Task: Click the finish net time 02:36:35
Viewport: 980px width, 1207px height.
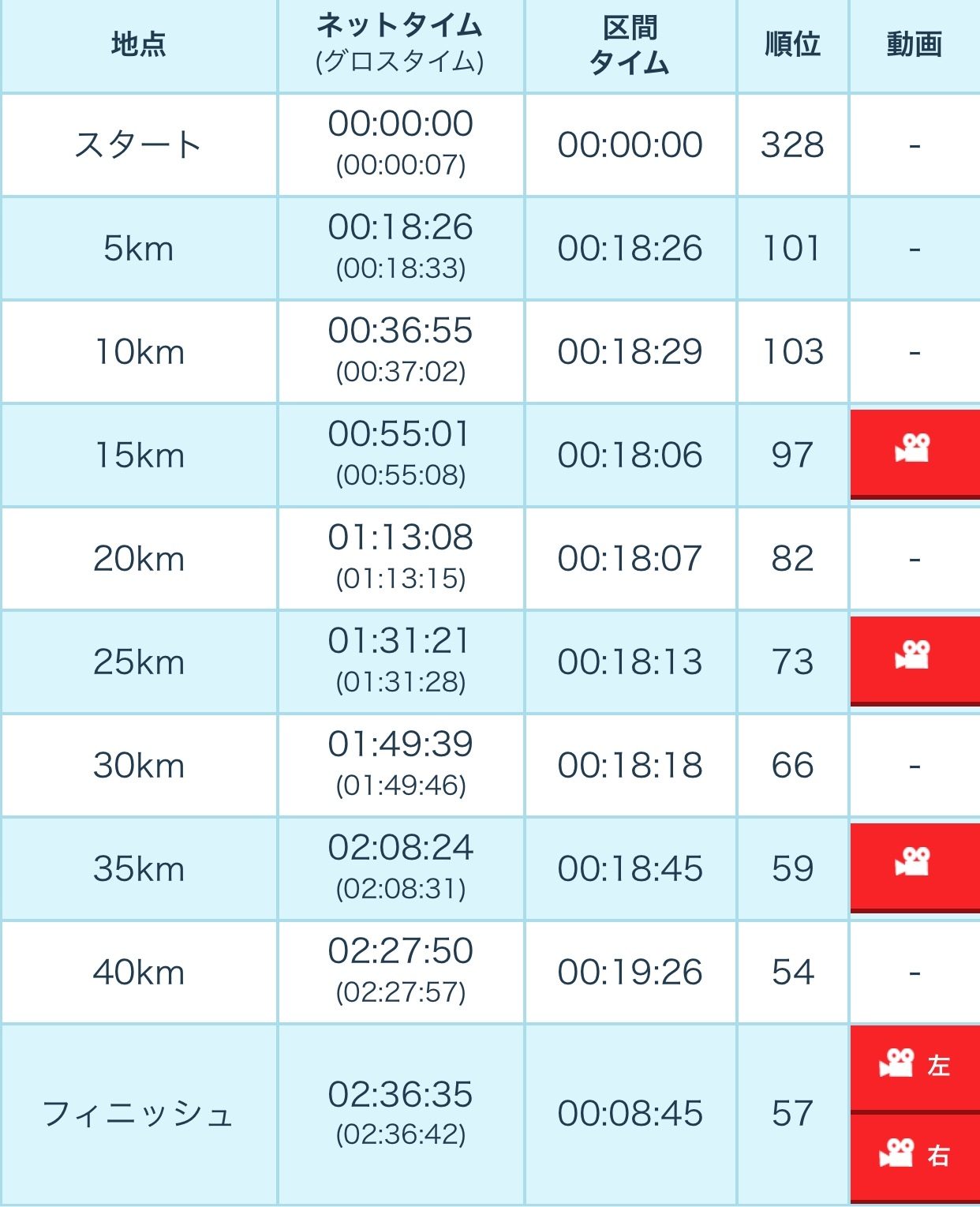Action: click(x=400, y=1095)
